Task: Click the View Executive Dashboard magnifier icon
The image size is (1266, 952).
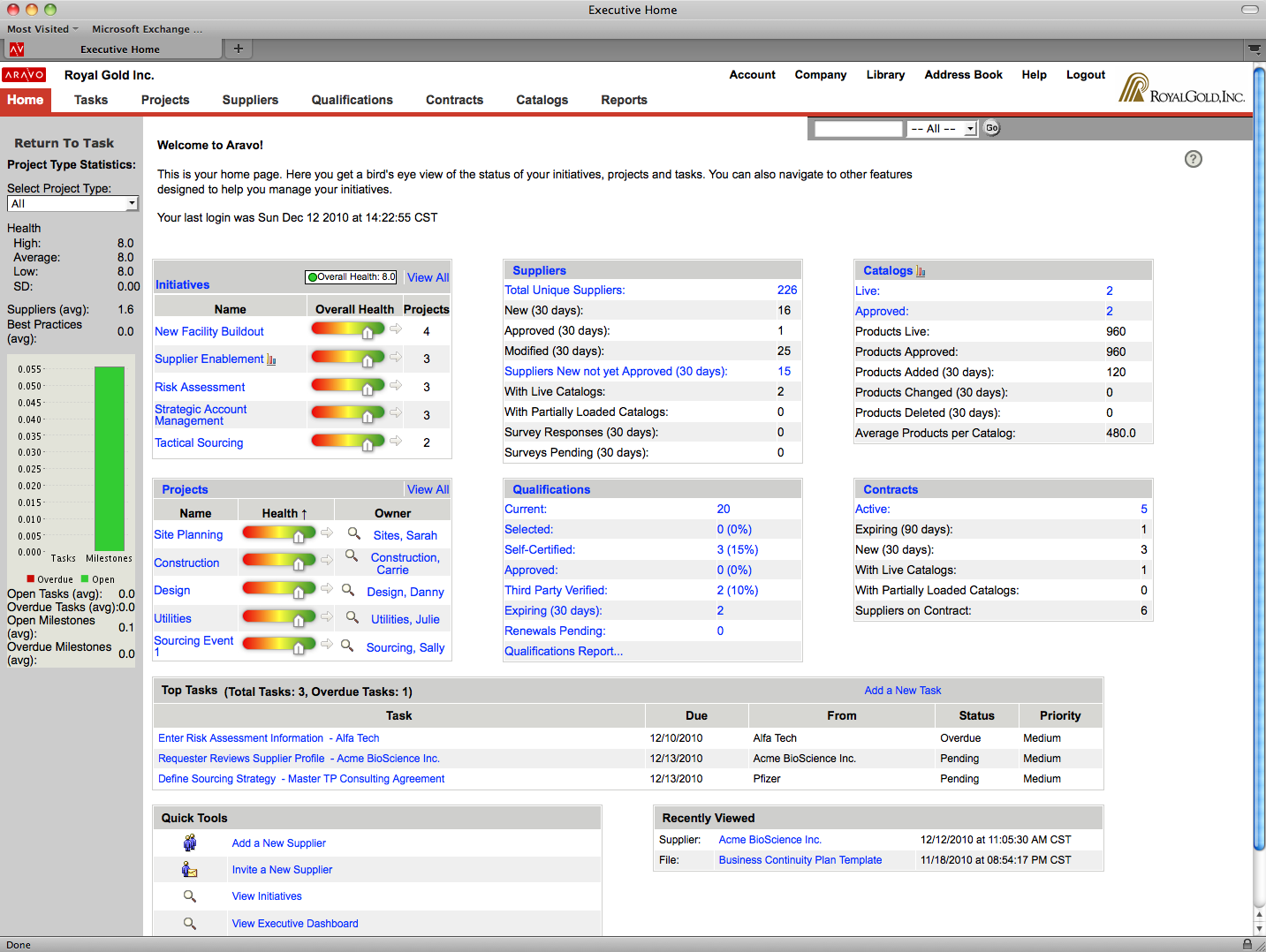Action: click(190, 924)
